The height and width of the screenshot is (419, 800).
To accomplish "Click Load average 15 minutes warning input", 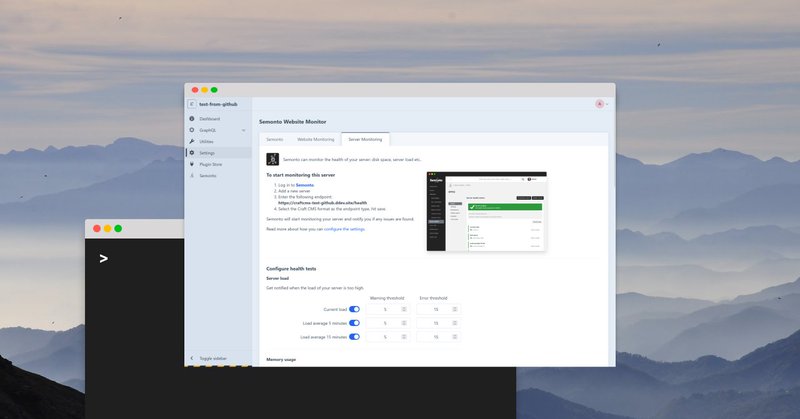I will pyautogui.click(x=387, y=337).
